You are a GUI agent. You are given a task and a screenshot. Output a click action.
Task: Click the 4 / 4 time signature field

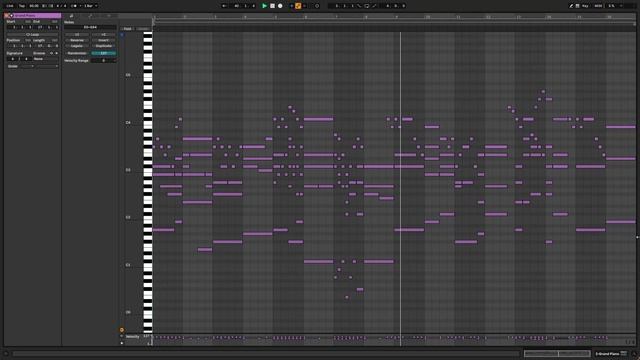click(x=61, y=6)
